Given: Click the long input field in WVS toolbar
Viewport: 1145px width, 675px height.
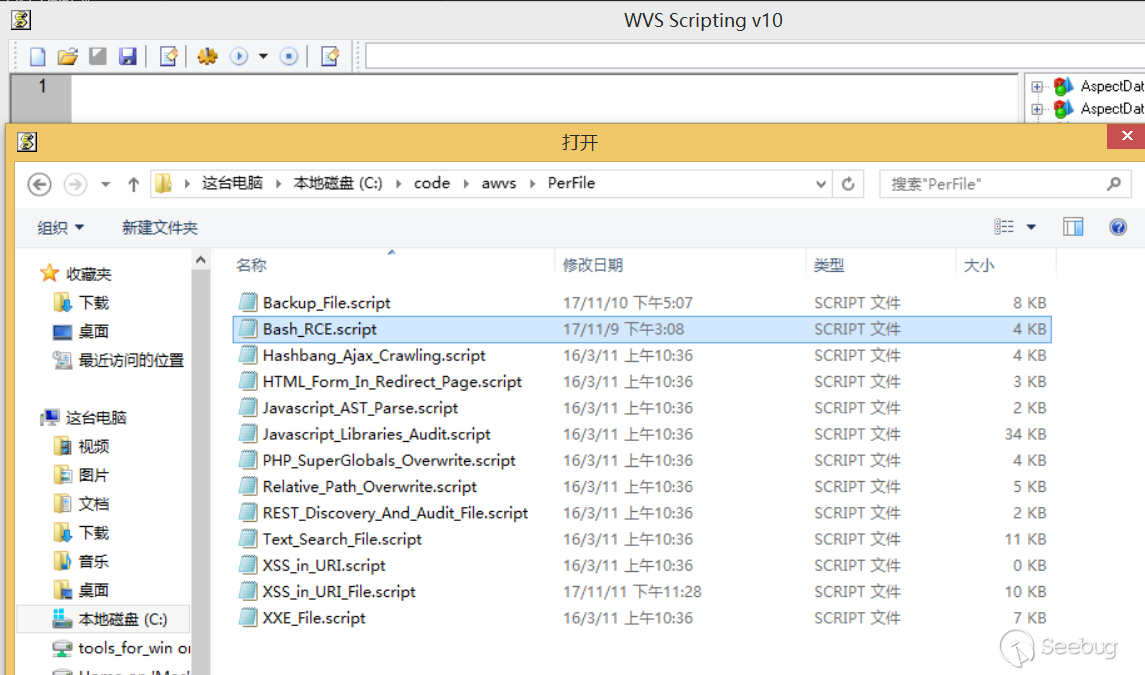Looking at the screenshot, I should tap(755, 56).
